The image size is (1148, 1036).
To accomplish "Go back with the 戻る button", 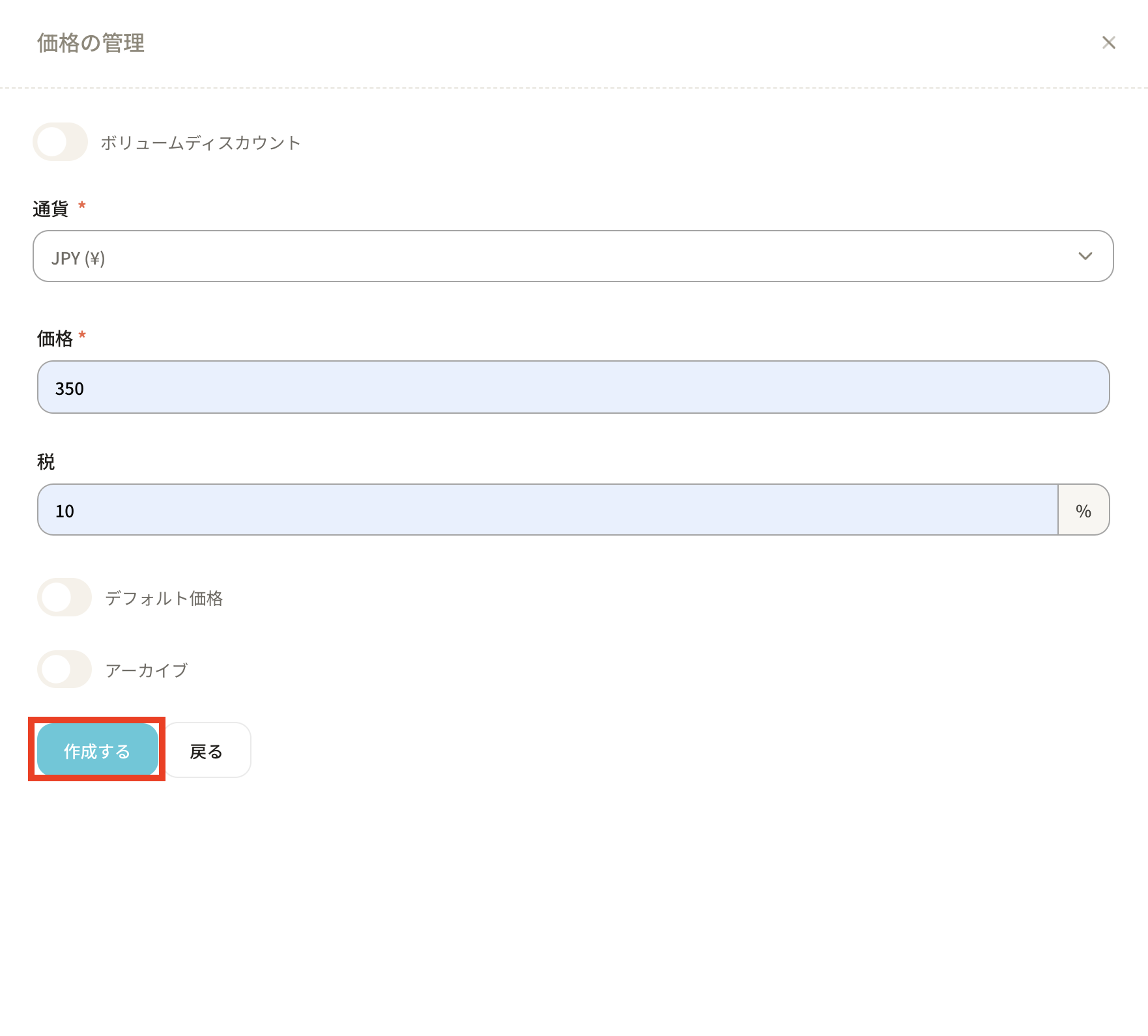I will [207, 751].
